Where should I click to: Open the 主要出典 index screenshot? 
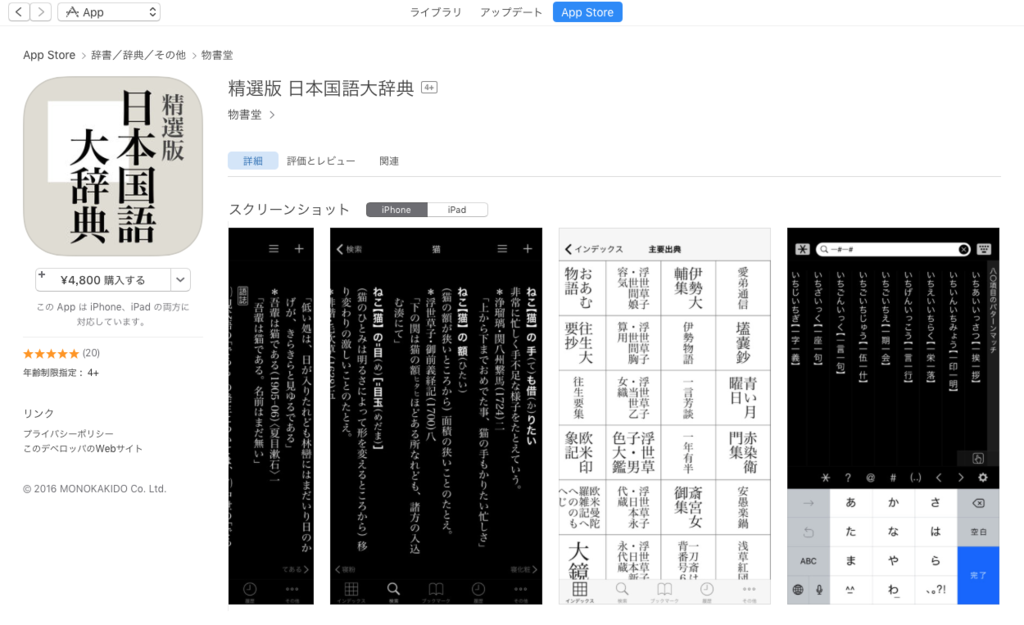click(665, 416)
